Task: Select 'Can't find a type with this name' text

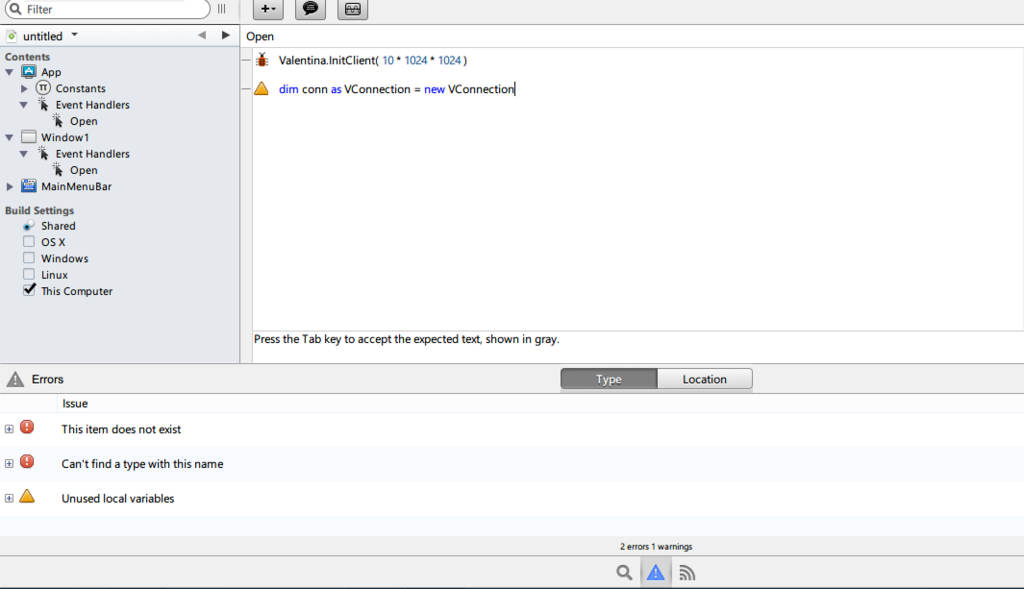Action: [142, 464]
